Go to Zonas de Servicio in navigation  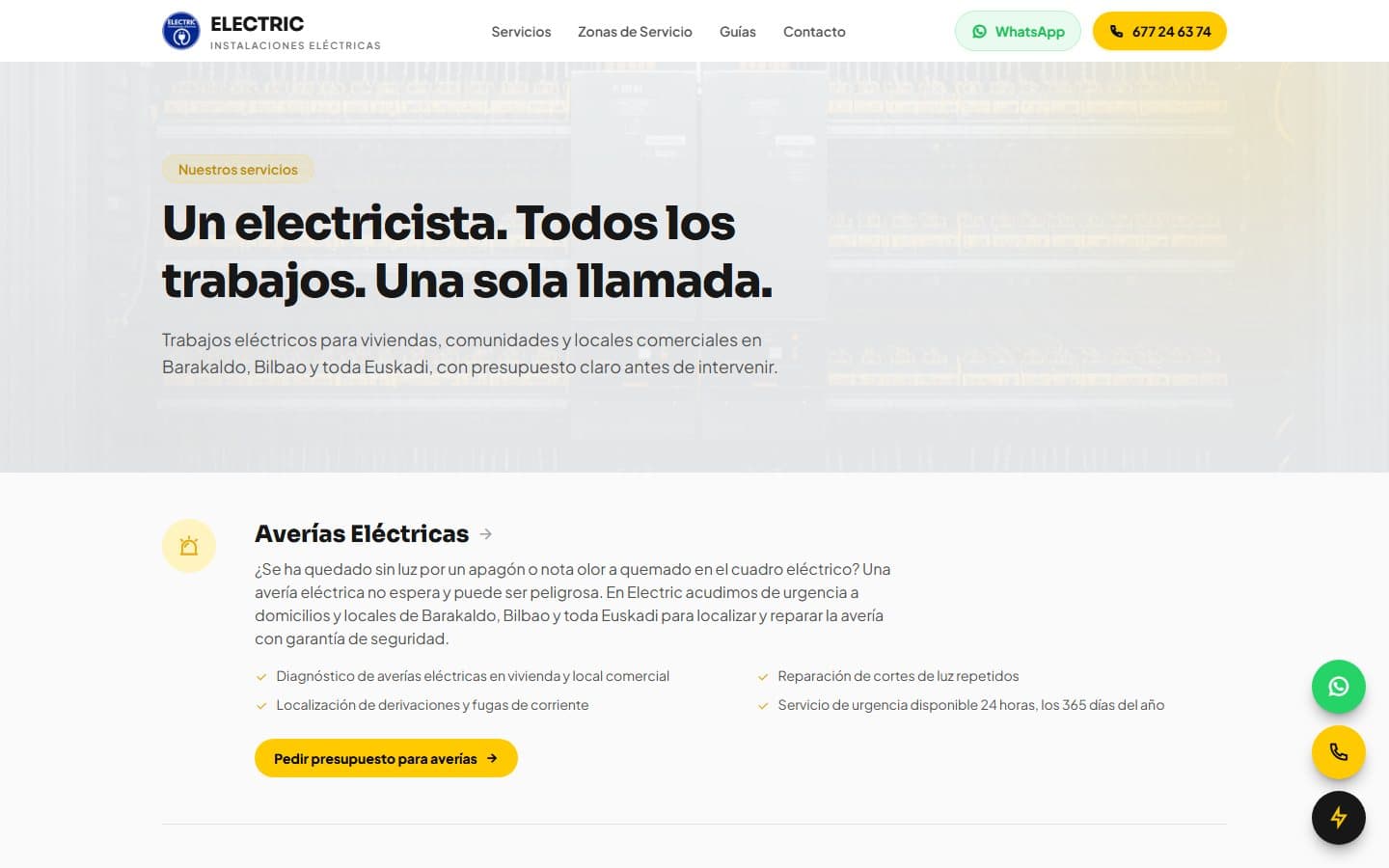[635, 32]
